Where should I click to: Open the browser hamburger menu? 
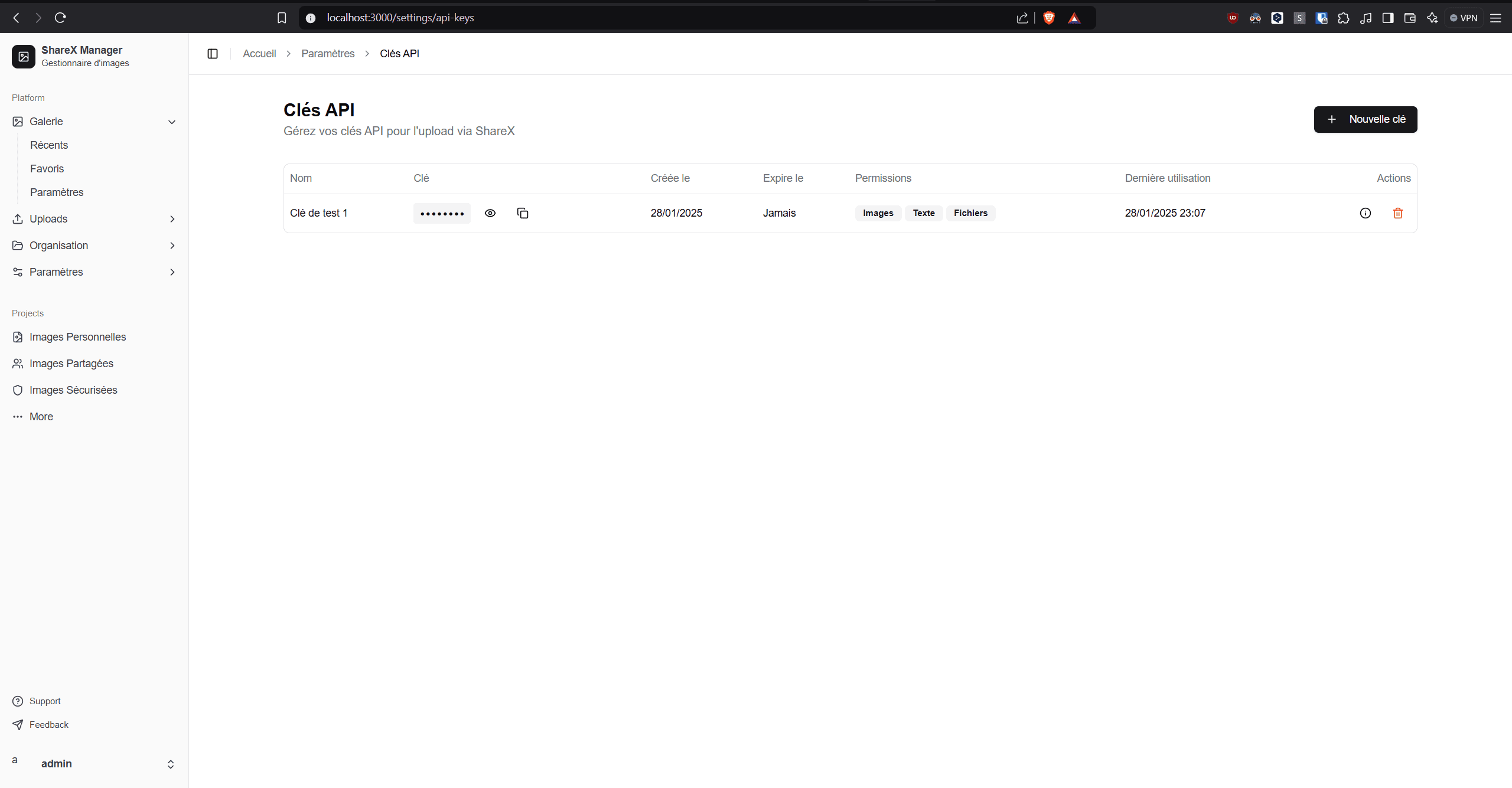coord(1495,18)
